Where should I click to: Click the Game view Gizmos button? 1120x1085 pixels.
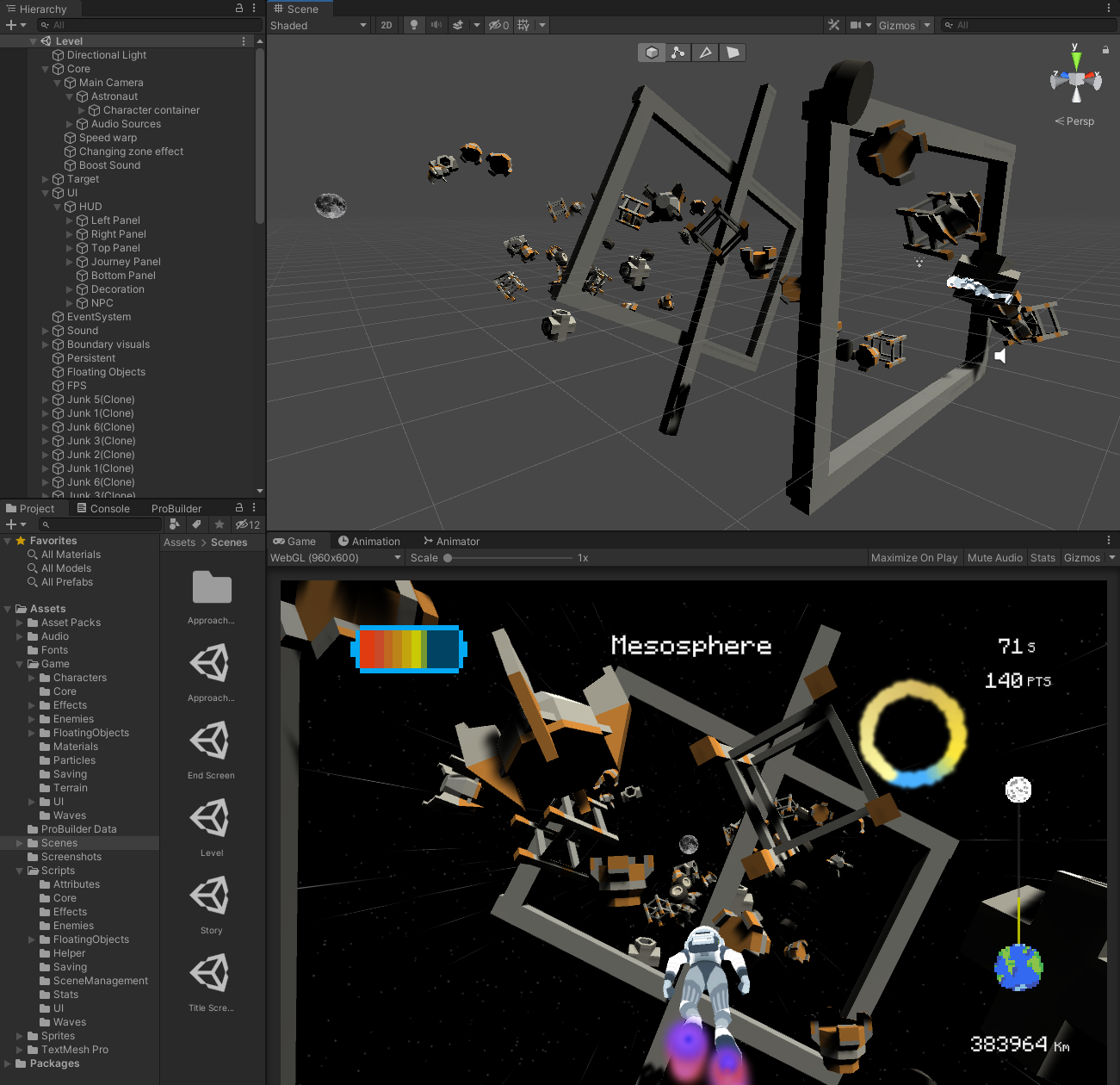coord(1081,557)
